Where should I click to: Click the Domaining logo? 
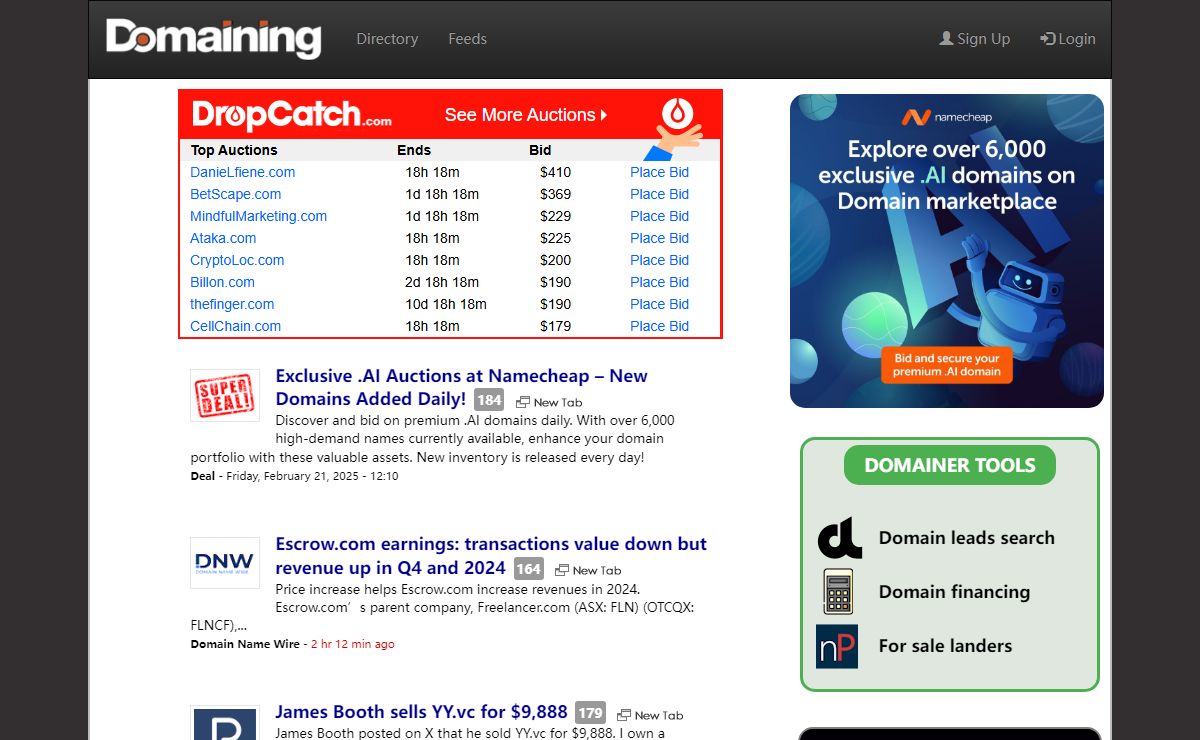[213, 38]
